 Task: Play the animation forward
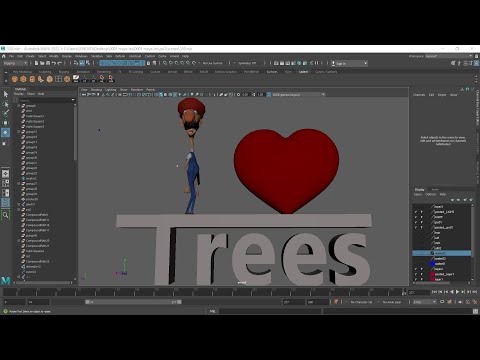[457, 292]
